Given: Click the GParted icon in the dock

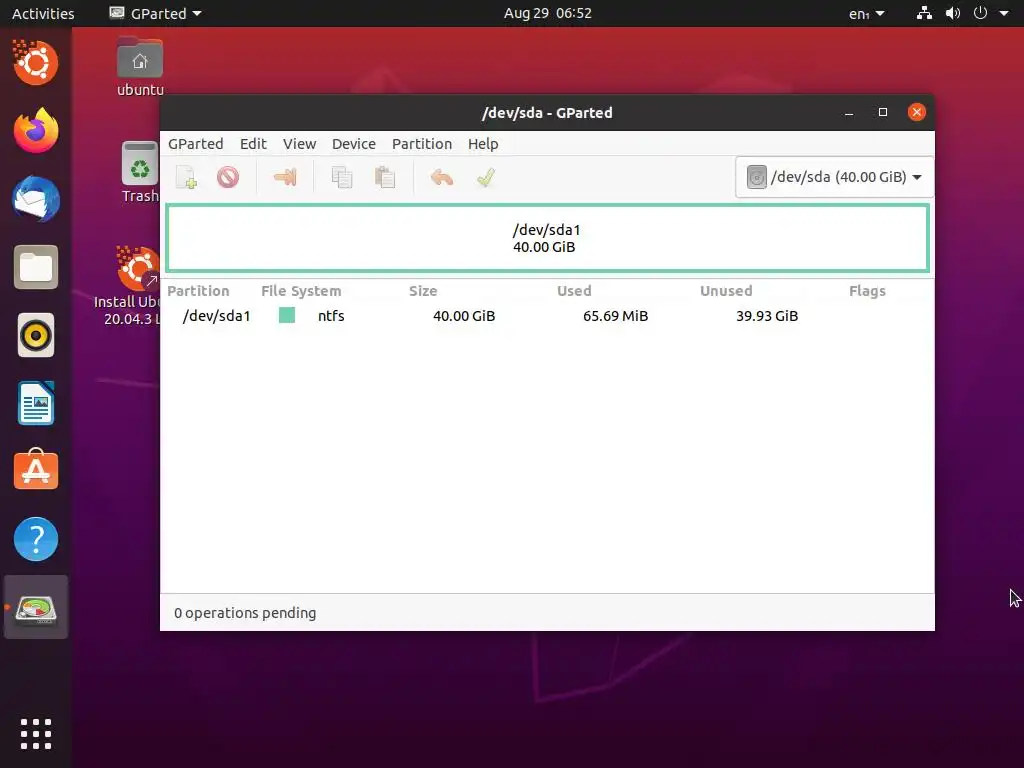Looking at the screenshot, I should [x=36, y=608].
